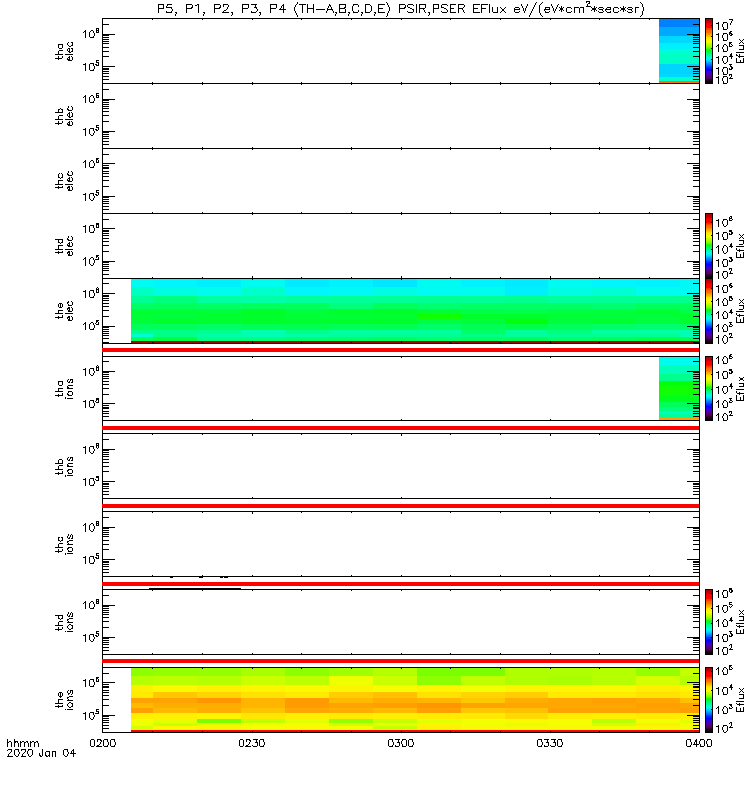Click inside the 'the elec' spectrogram panel
This screenshot has width=750, height=800.
point(400,312)
